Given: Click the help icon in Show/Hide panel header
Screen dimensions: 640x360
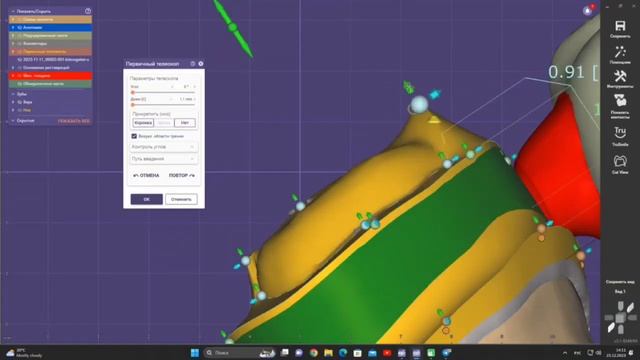Looking at the screenshot, I should [88, 11].
